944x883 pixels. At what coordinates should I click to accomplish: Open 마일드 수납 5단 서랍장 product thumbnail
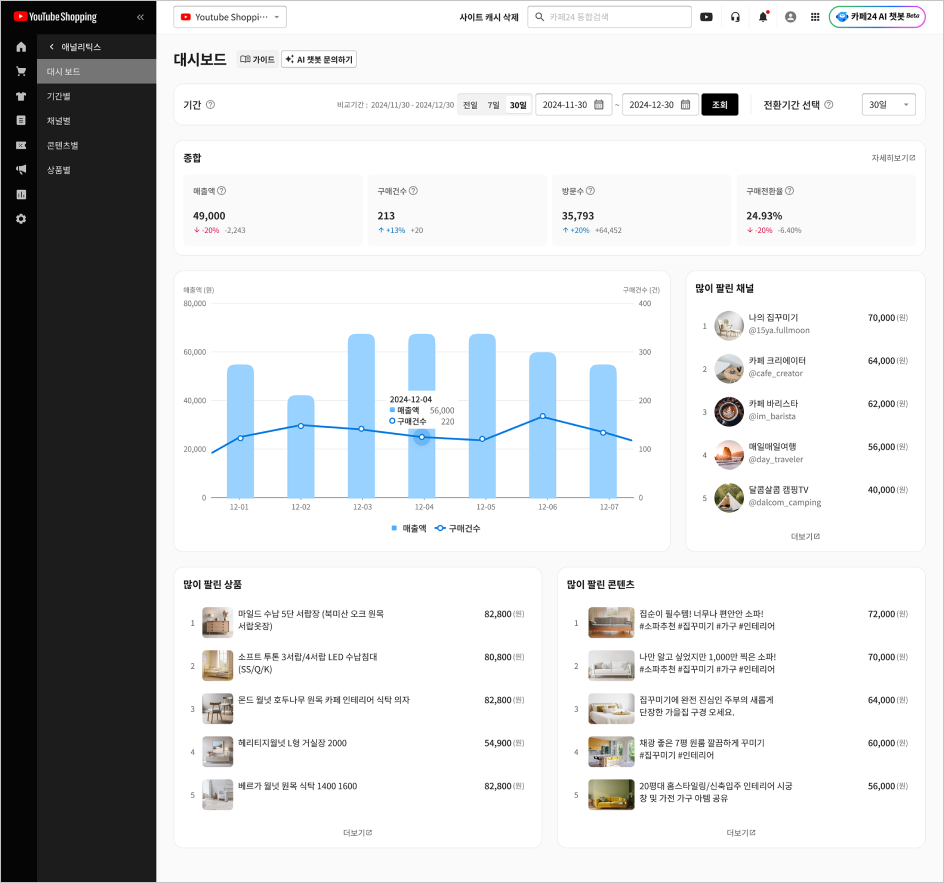coord(217,622)
